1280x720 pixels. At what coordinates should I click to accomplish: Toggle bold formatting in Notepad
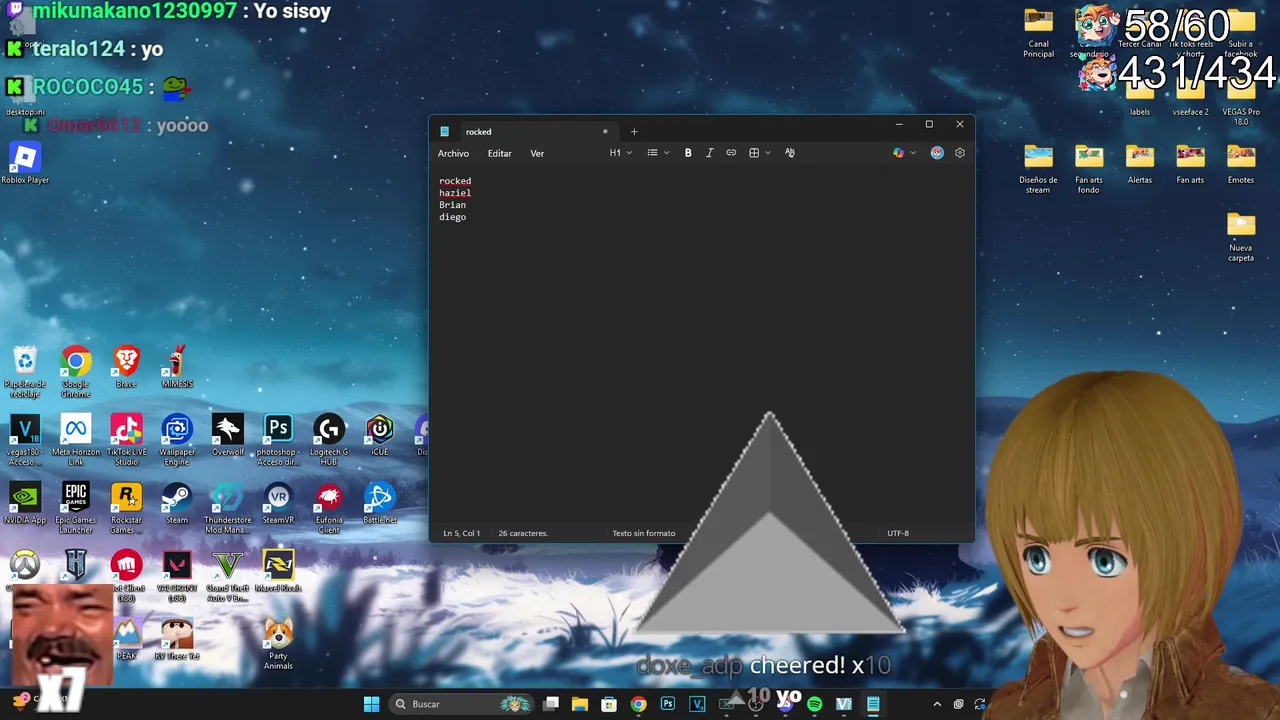coord(688,153)
